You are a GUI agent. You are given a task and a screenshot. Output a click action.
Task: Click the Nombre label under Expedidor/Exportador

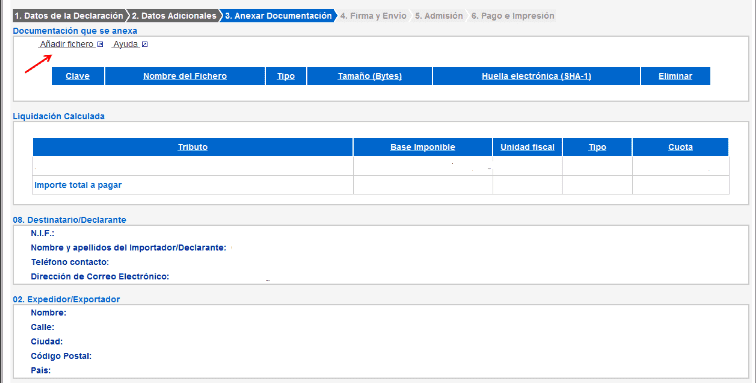tap(48, 313)
